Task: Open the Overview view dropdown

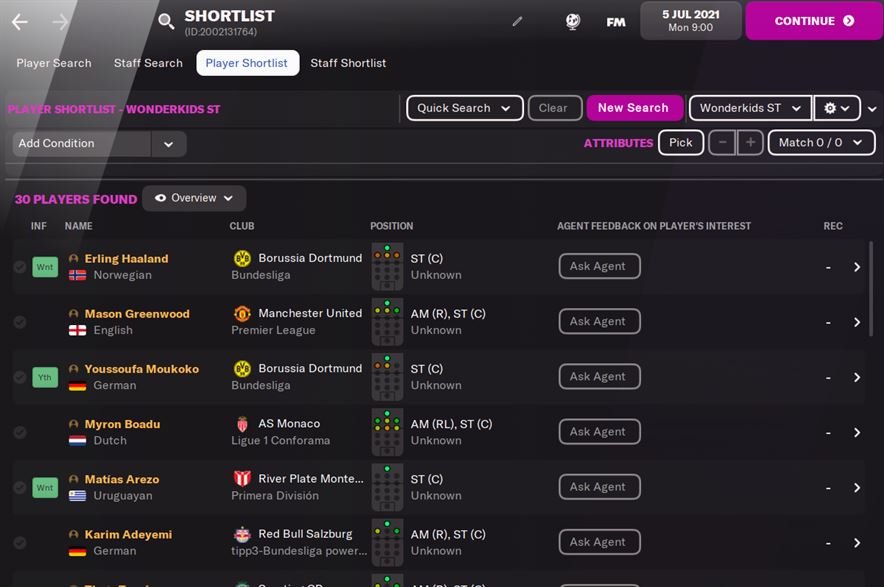Action: (194, 198)
